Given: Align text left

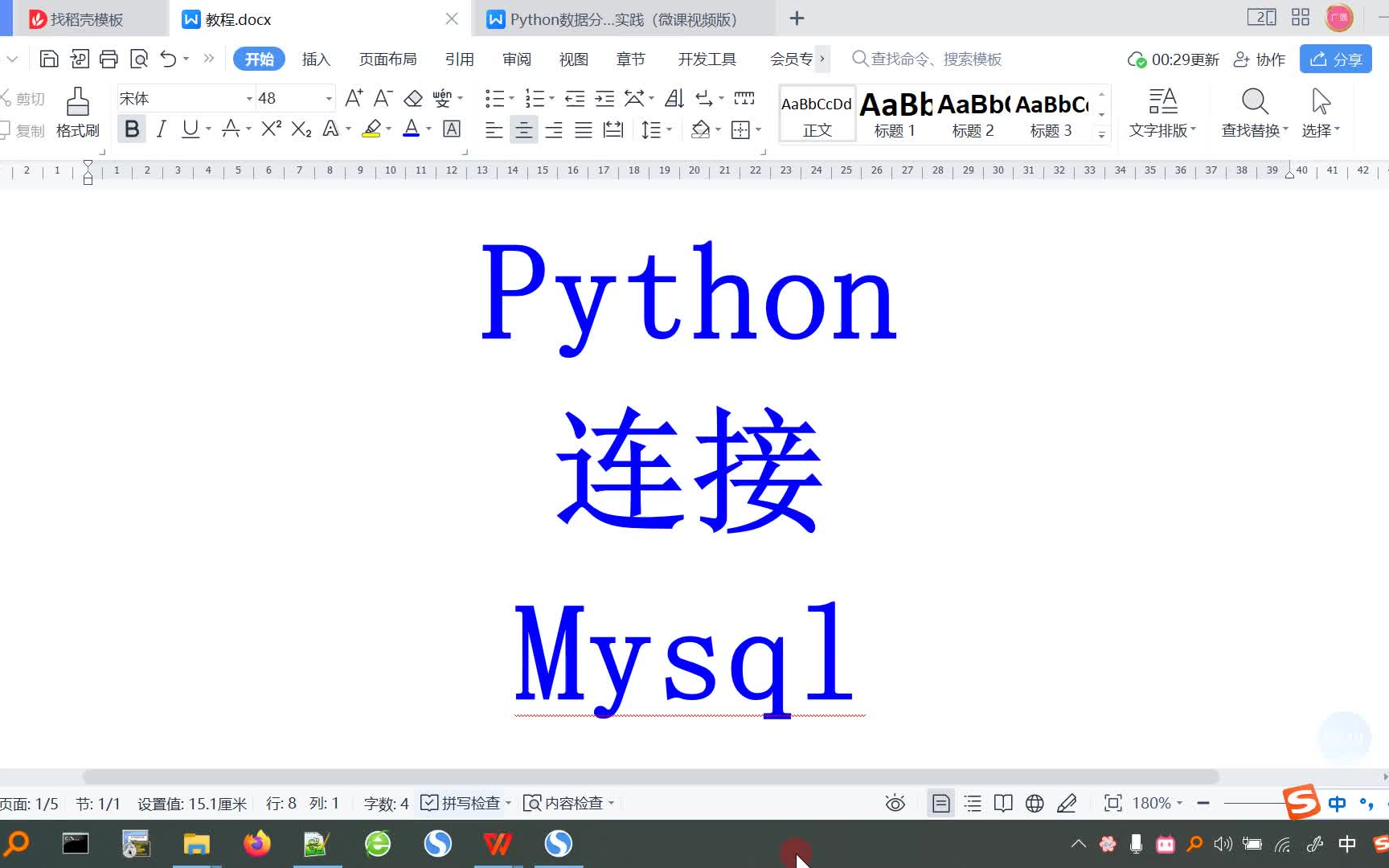Looking at the screenshot, I should [494, 129].
